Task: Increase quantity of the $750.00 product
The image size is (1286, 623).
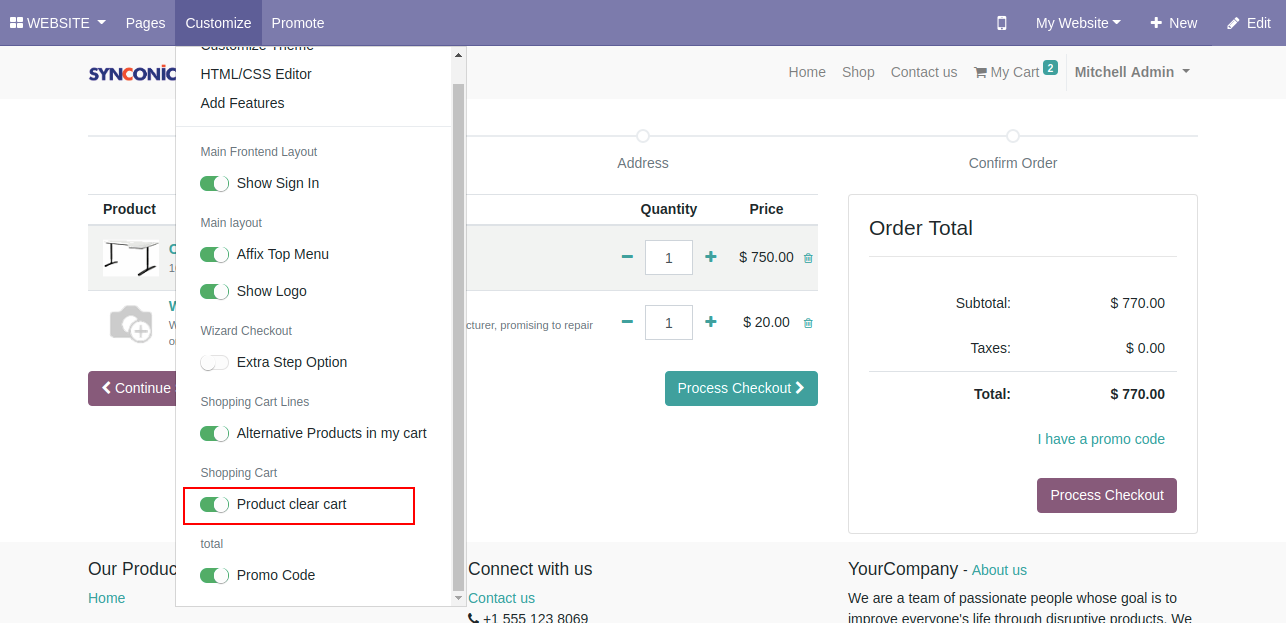Action: tap(711, 257)
